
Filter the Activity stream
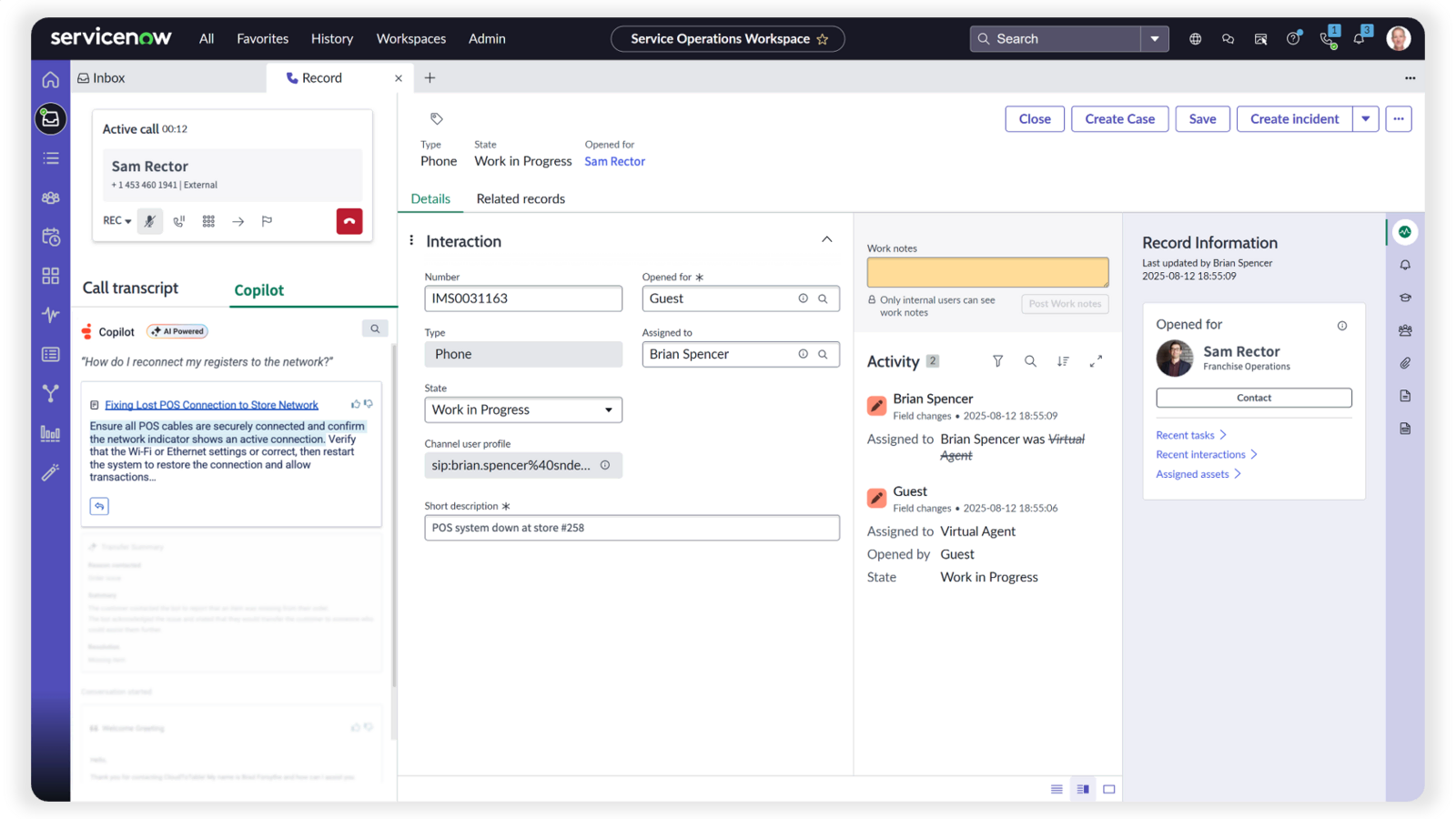pos(997,361)
